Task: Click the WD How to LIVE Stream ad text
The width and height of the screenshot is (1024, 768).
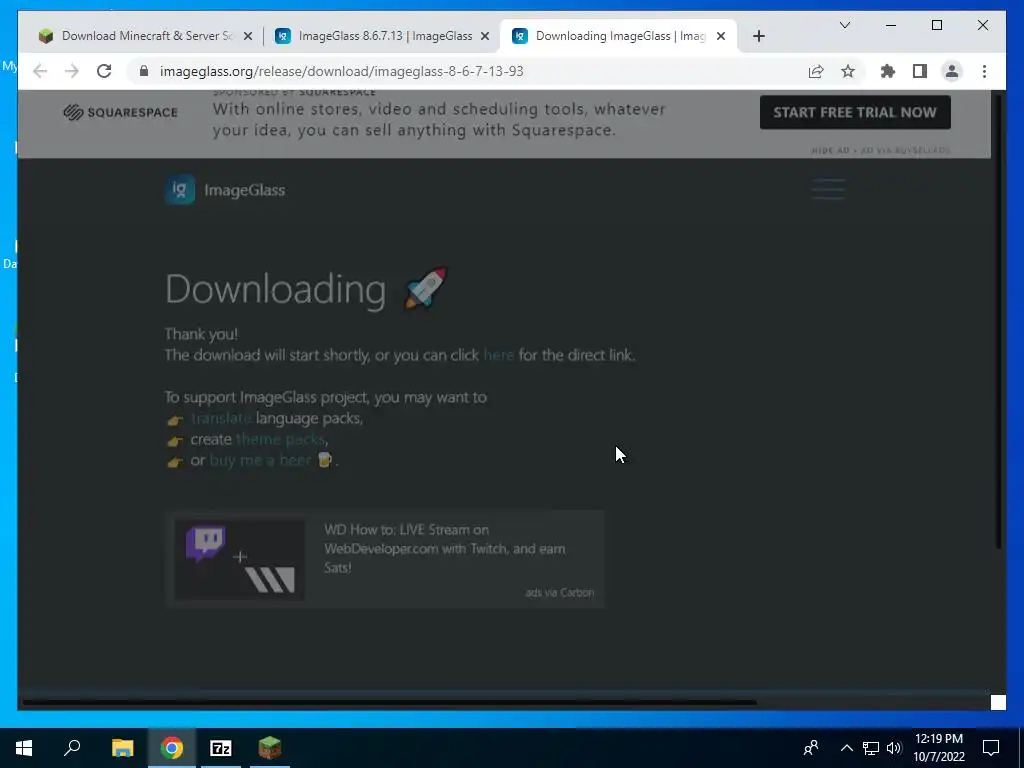Action: (445, 549)
